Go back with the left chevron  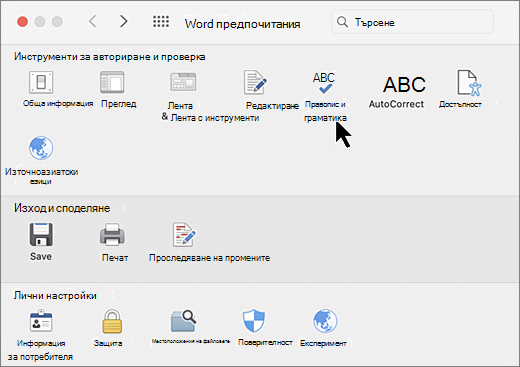(x=93, y=22)
